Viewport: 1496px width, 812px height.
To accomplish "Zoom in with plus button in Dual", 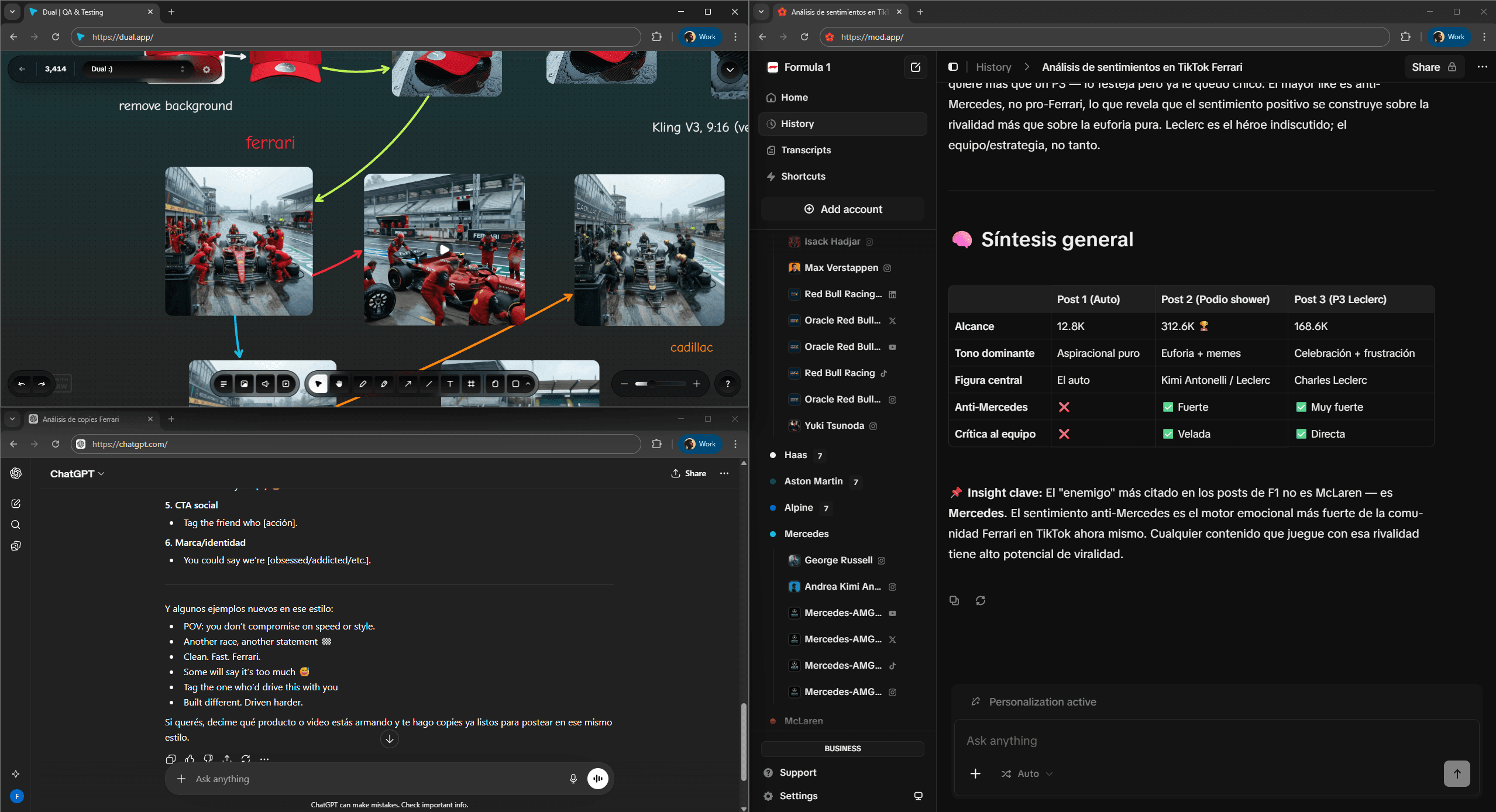I will tap(697, 384).
